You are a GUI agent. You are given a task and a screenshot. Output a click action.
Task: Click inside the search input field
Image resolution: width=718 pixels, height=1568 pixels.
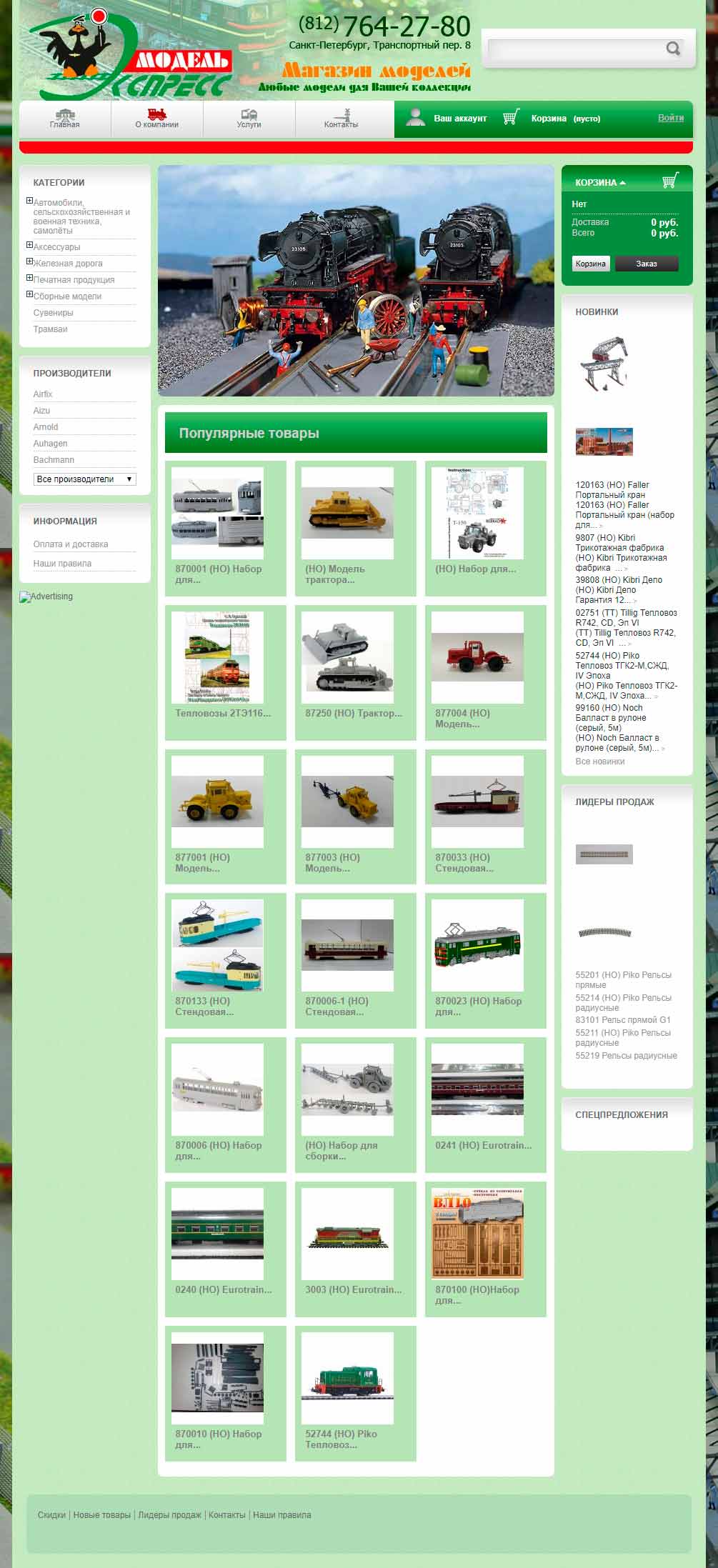(x=575, y=49)
